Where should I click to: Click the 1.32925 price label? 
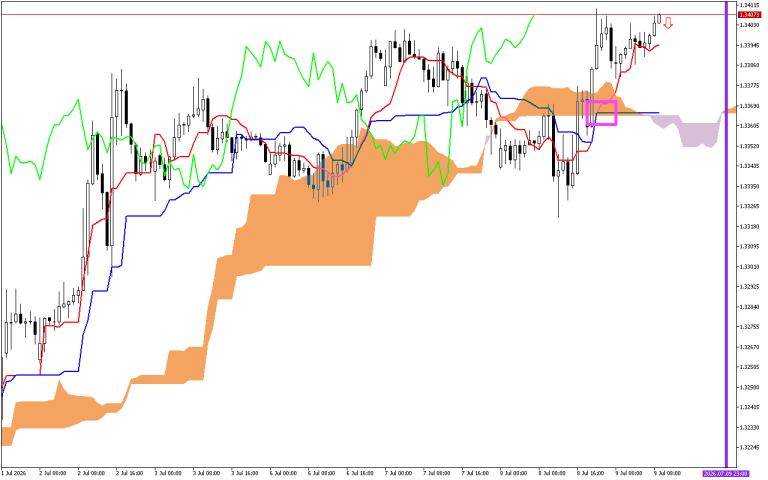[x=749, y=287]
